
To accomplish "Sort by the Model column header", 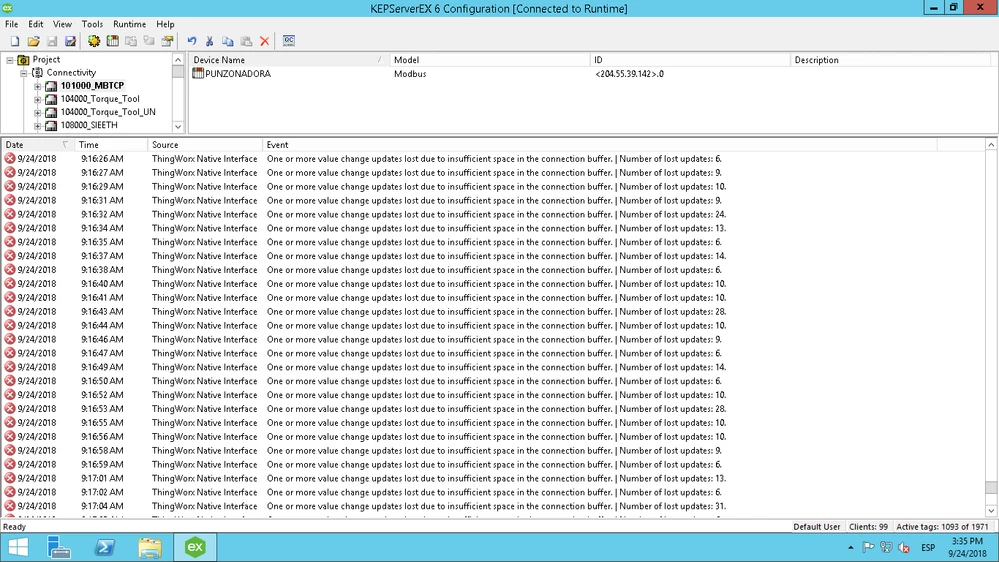I will [489, 60].
